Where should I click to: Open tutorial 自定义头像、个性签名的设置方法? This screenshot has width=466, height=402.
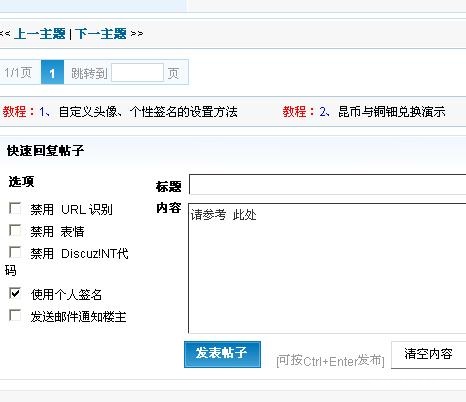(x=138, y=112)
